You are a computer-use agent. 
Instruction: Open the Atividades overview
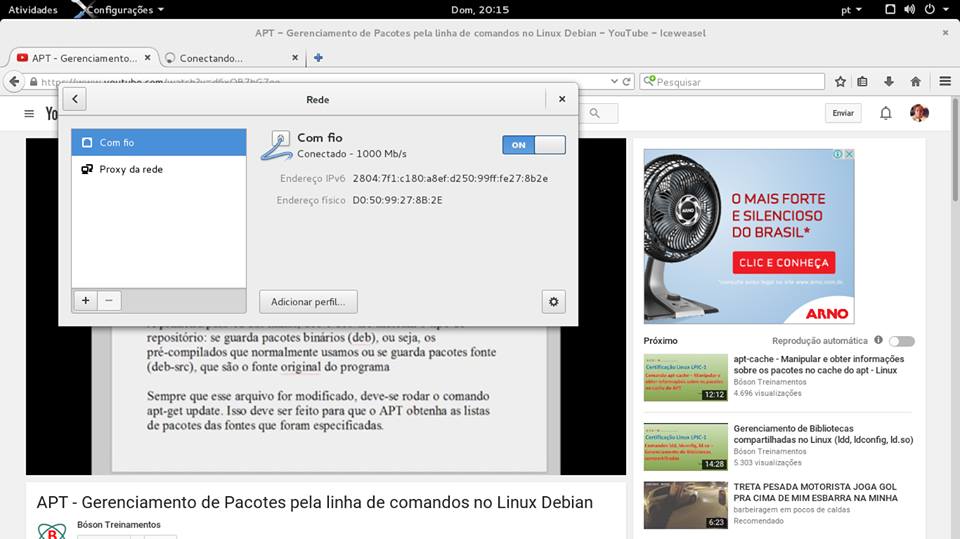[x=32, y=10]
